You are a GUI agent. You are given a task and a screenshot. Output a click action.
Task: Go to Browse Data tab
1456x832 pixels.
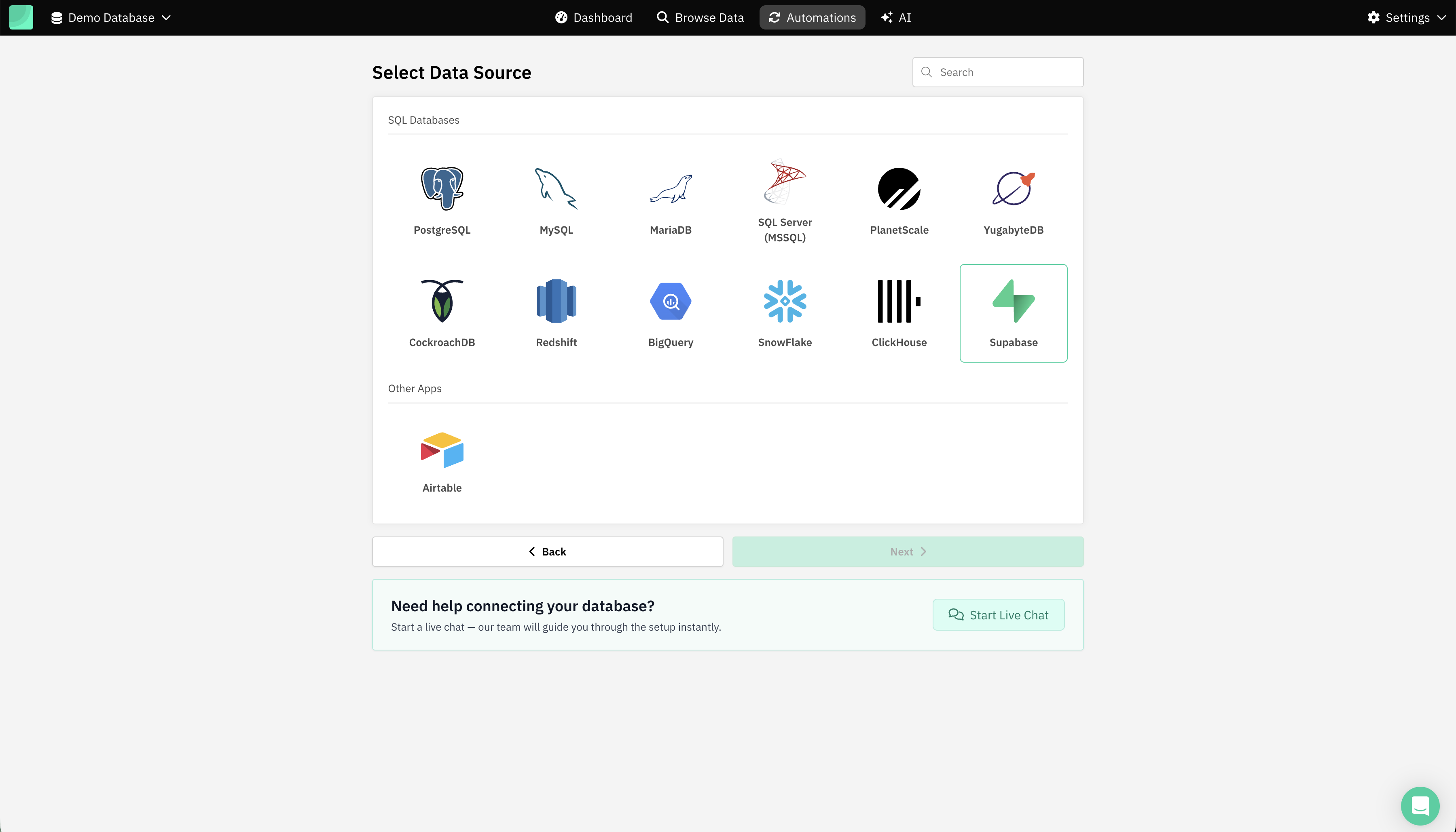[700, 18]
